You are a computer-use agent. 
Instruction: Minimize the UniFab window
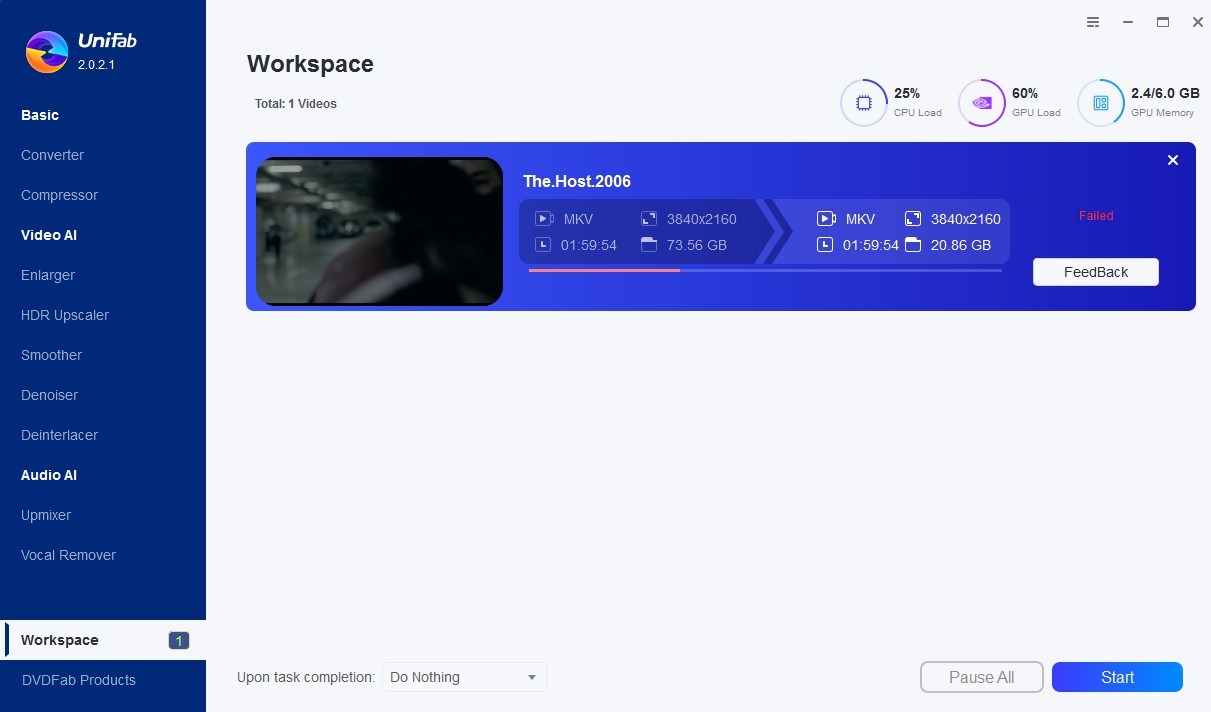[x=1128, y=22]
